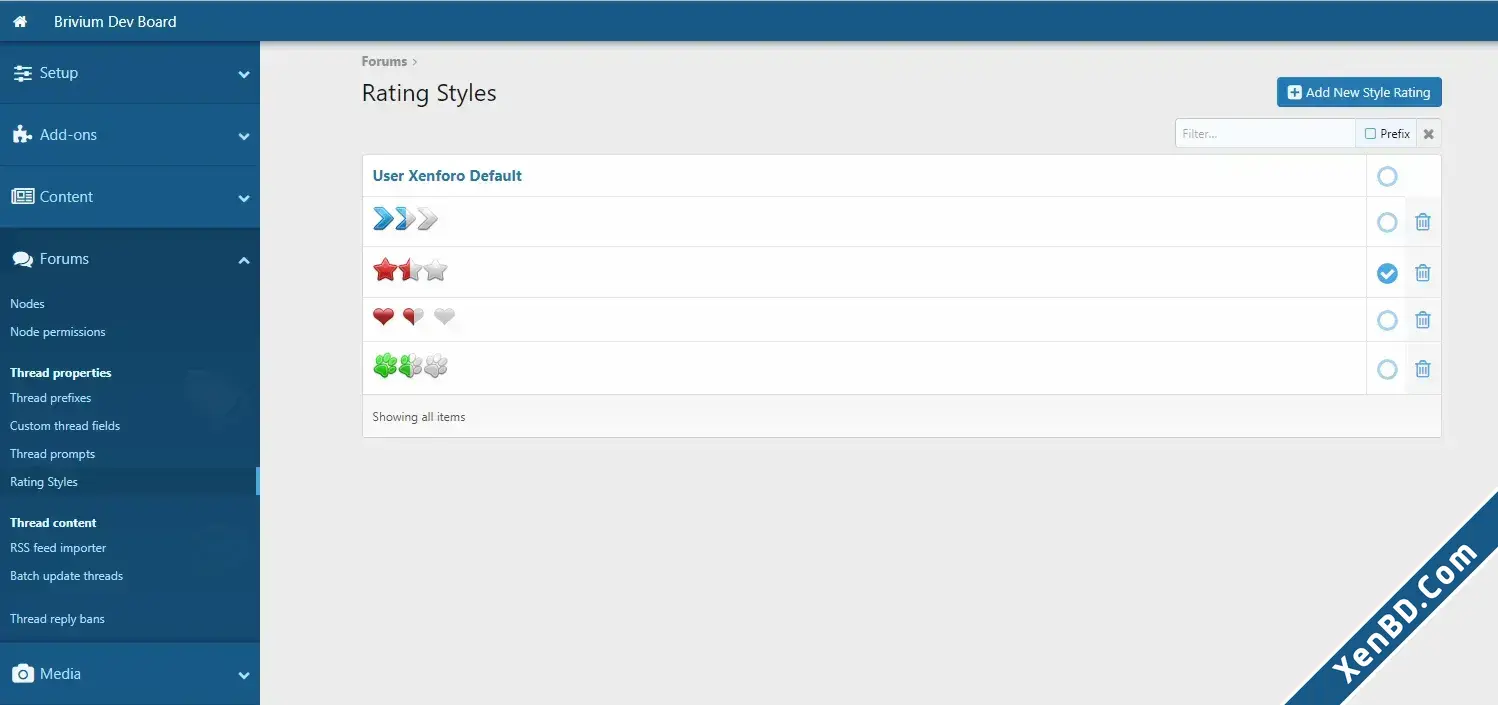The width and height of the screenshot is (1498, 705).
Task: Click the Rating Styles page heading
Action: 429,93
